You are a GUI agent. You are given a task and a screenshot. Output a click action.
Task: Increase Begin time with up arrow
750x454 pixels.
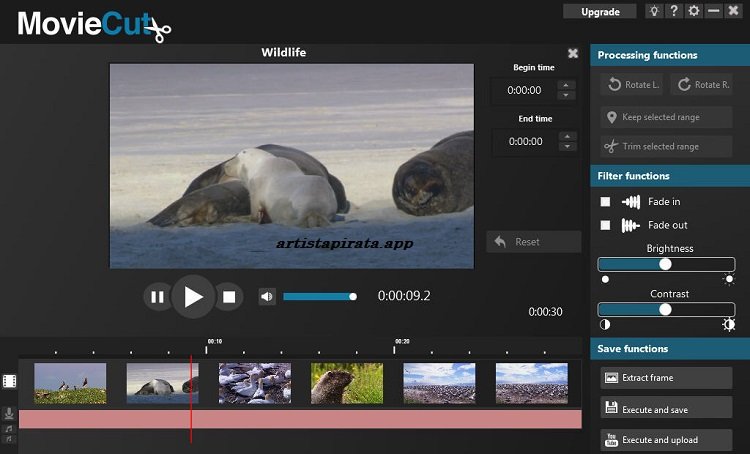point(566,85)
